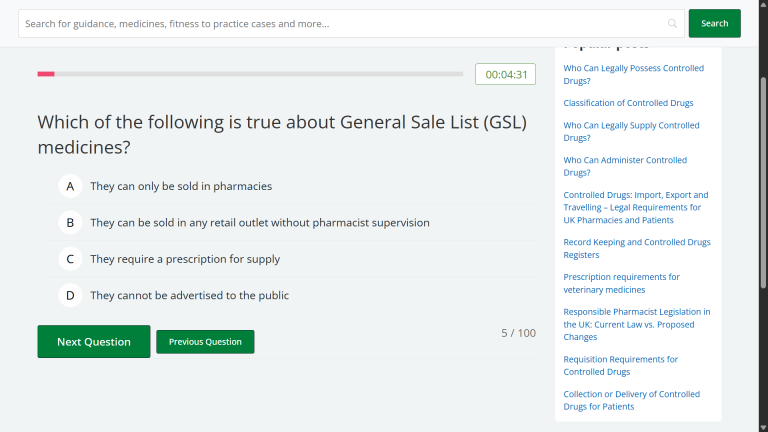Click the countdown timer display
Viewport: 768px width, 432px height.
coord(505,74)
